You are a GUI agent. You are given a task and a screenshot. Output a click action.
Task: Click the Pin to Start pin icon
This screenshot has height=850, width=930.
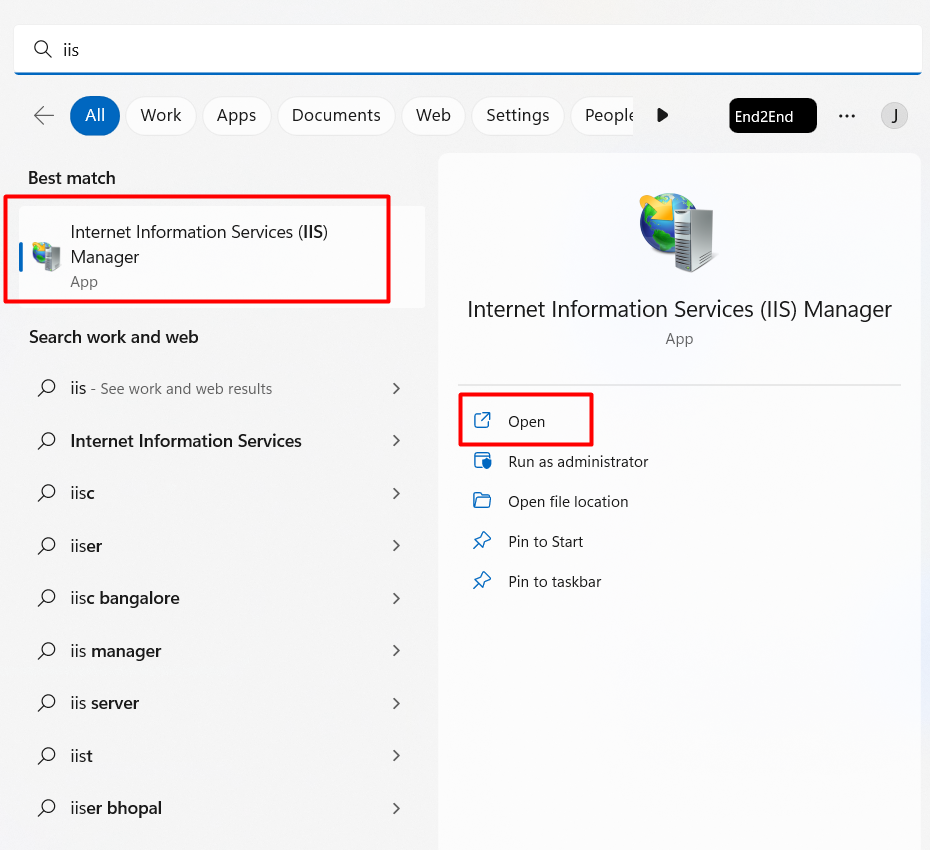point(482,540)
